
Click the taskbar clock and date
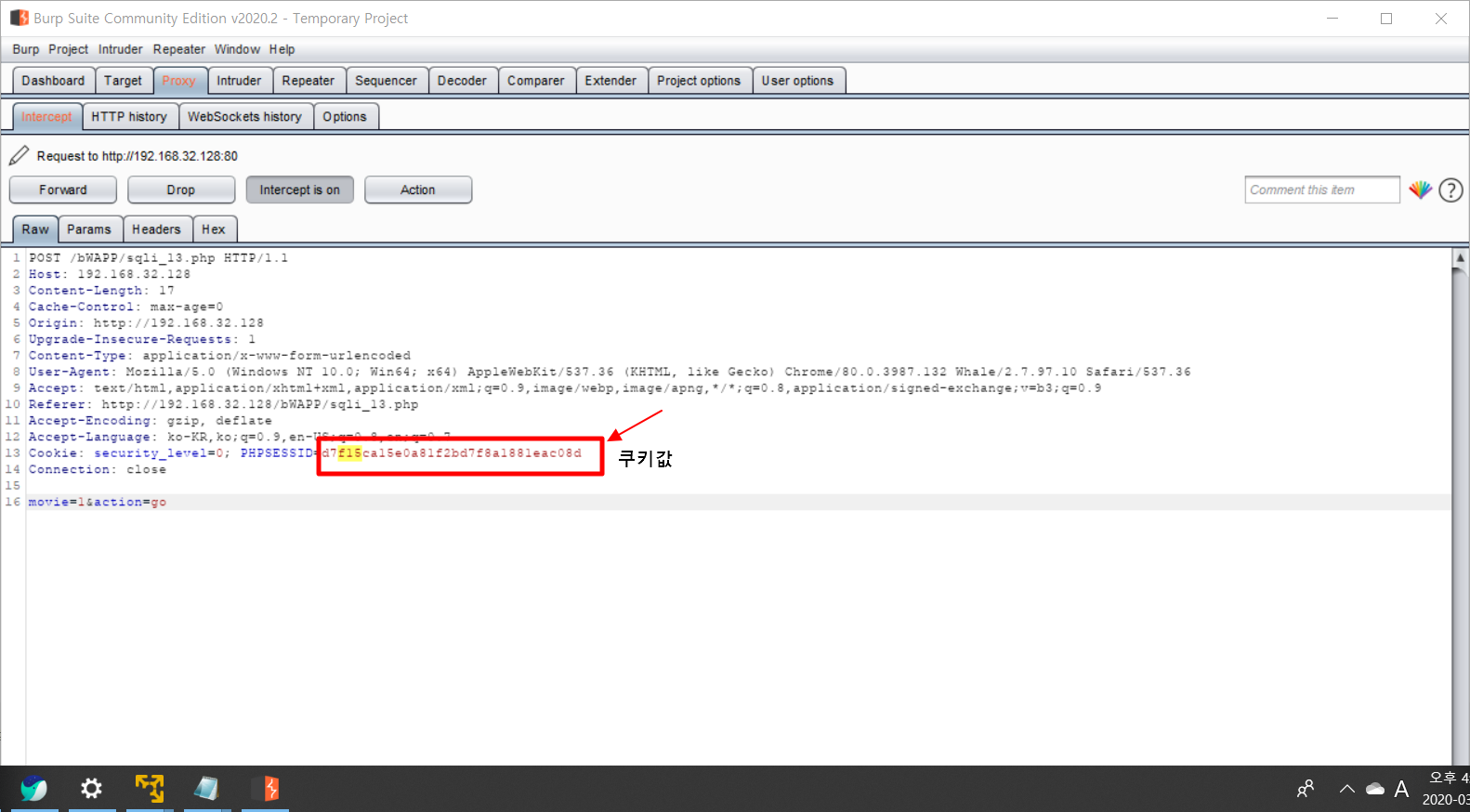(1448, 789)
